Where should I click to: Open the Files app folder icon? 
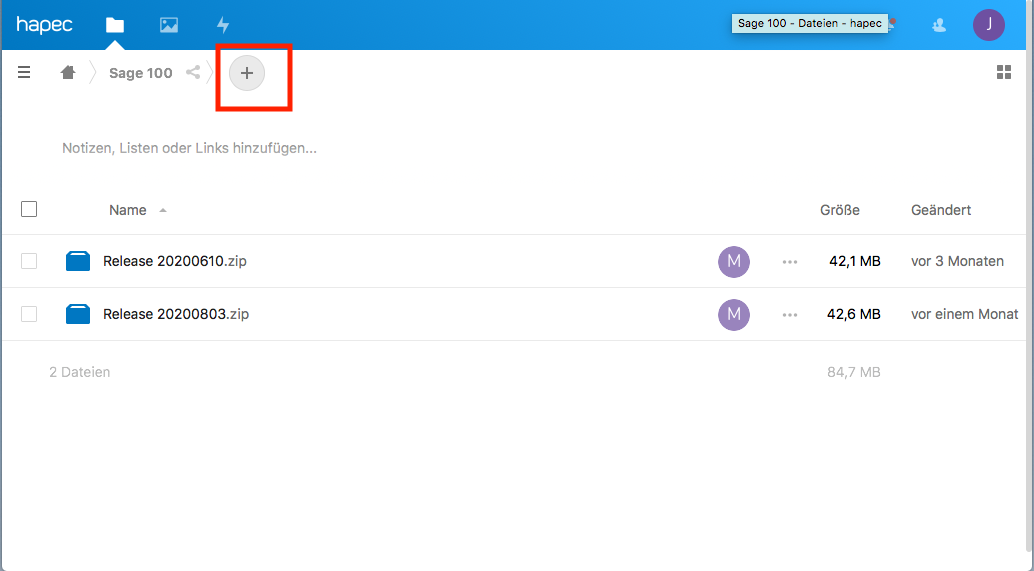(115, 25)
